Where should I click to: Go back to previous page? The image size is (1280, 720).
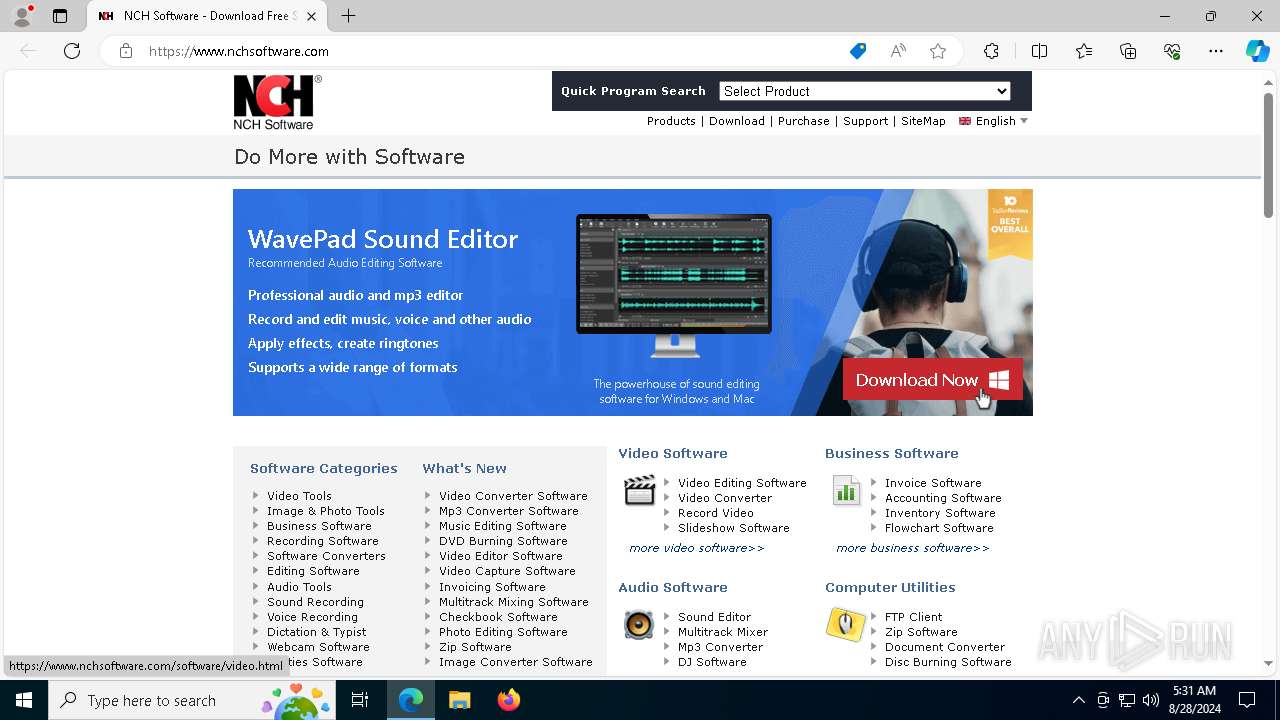(28, 51)
